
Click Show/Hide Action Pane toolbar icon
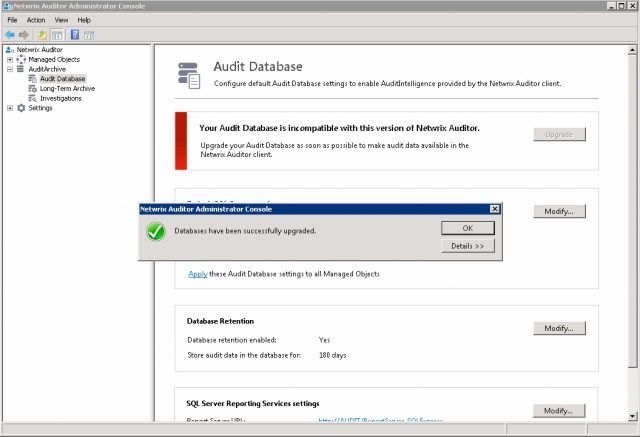tap(89, 35)
